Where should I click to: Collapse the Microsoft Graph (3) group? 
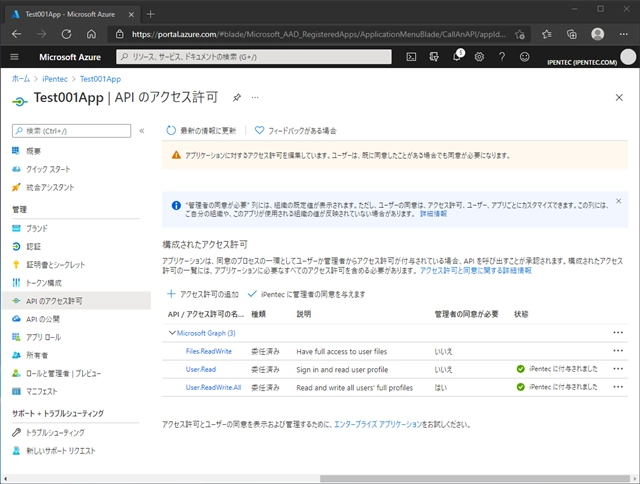[172, 333]
